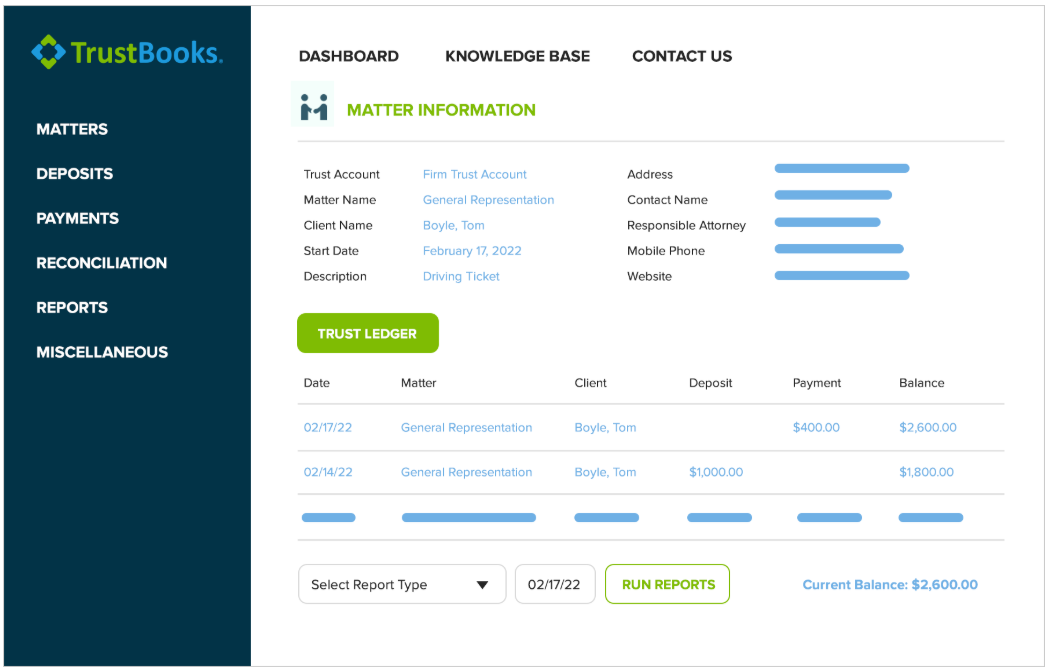This screenshot has width=1049, height=670.
Task: Click the Balance column header
Action: [921, 383]
